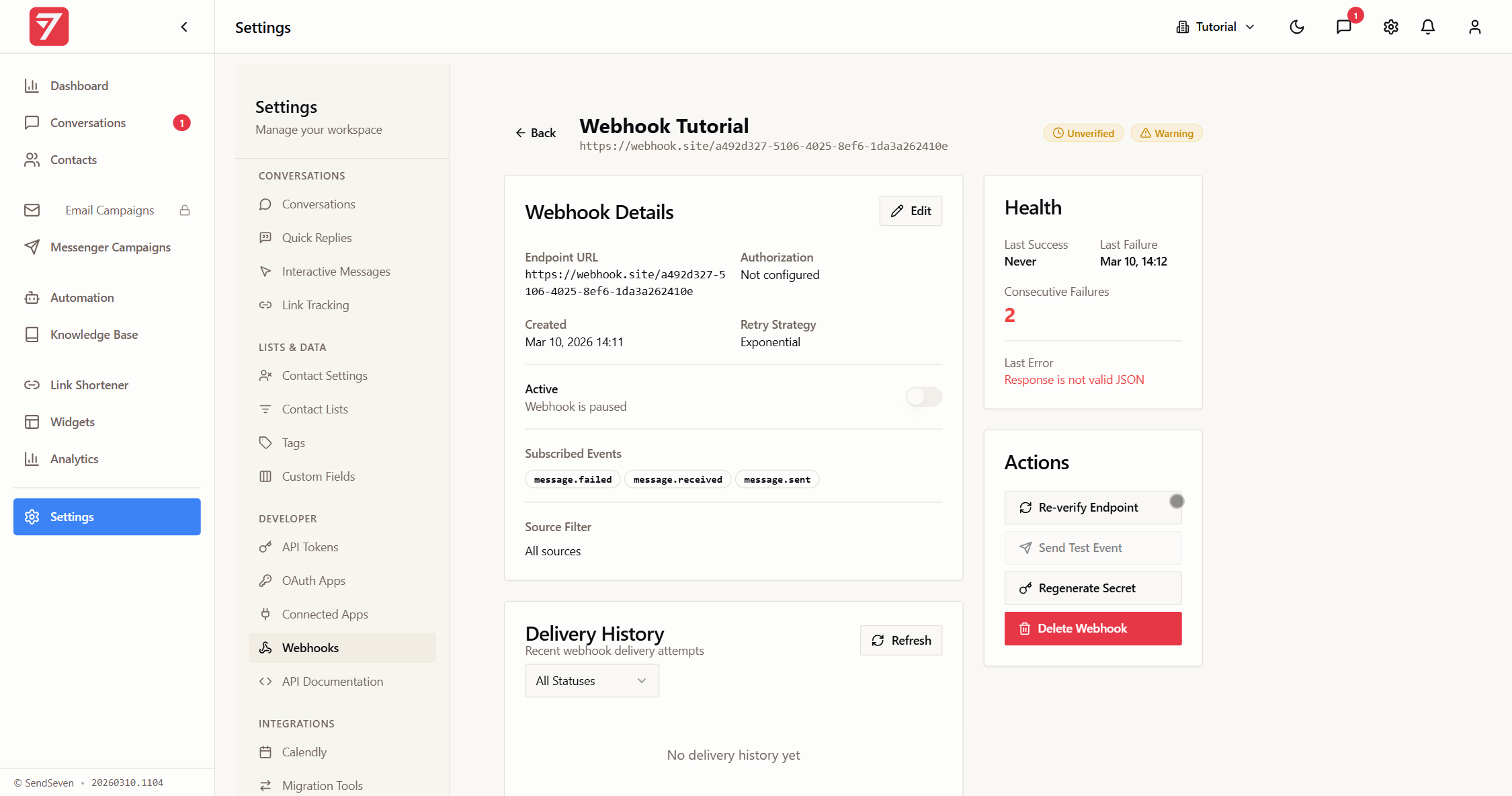Open the chat messages icon in the header

[x=1344, y=27]
